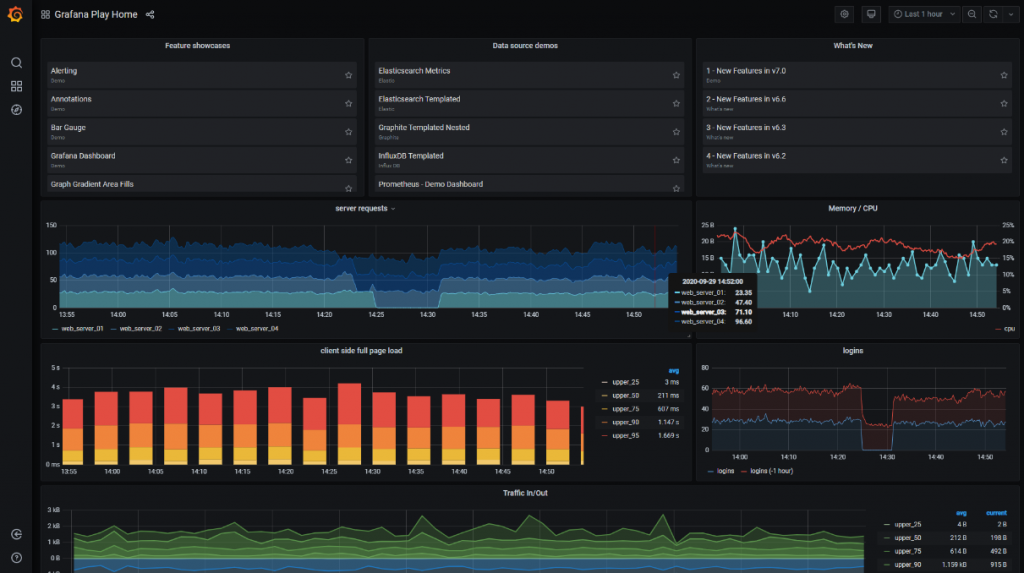Viewport: 1024px width, 573px height.
Task: Open the server requests panel title menu
Action: [365, 208]
